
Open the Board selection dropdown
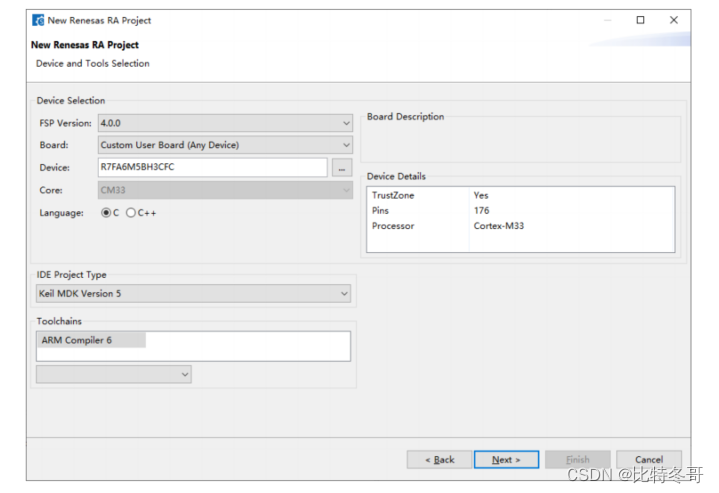pos(225,145)
